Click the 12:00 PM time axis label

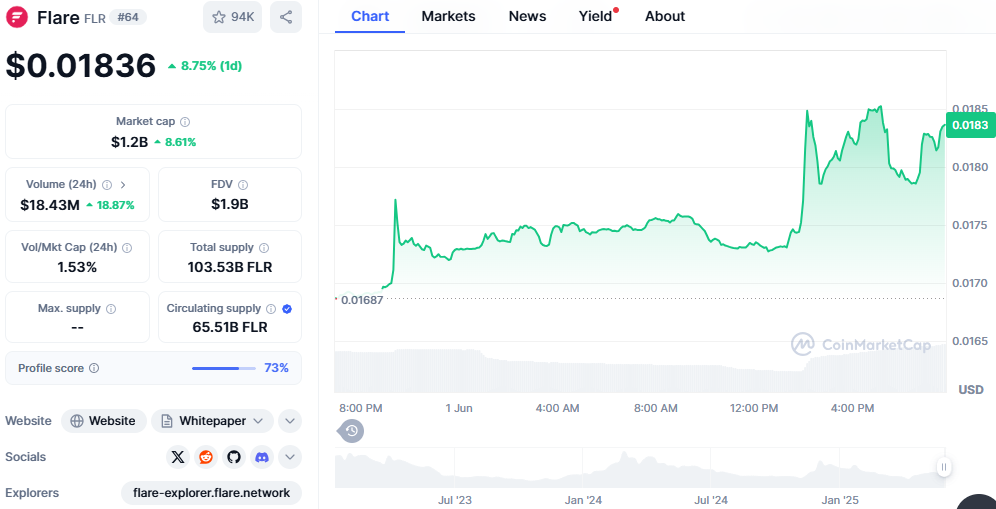754,409
